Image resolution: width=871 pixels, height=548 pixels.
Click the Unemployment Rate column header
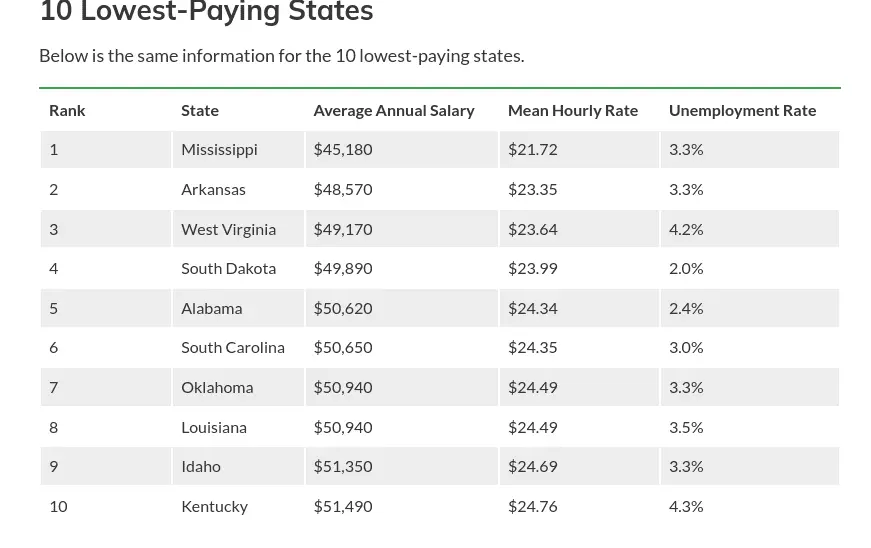coord(742,110)
